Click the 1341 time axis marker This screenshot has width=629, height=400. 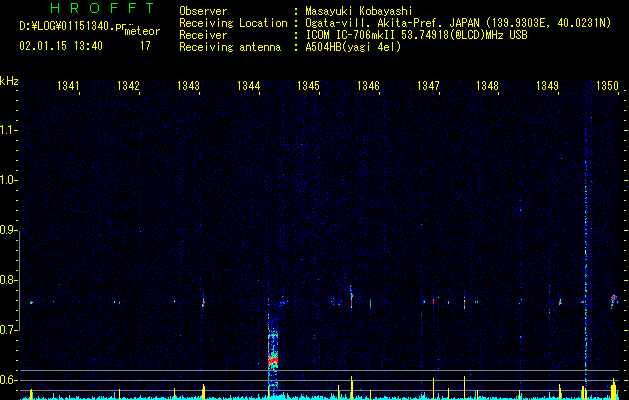pos(69,86)
